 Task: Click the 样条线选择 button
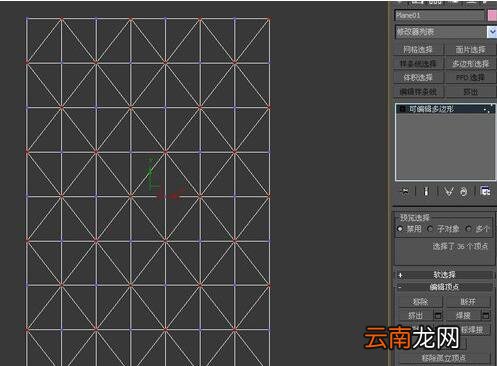click(418, 64)
